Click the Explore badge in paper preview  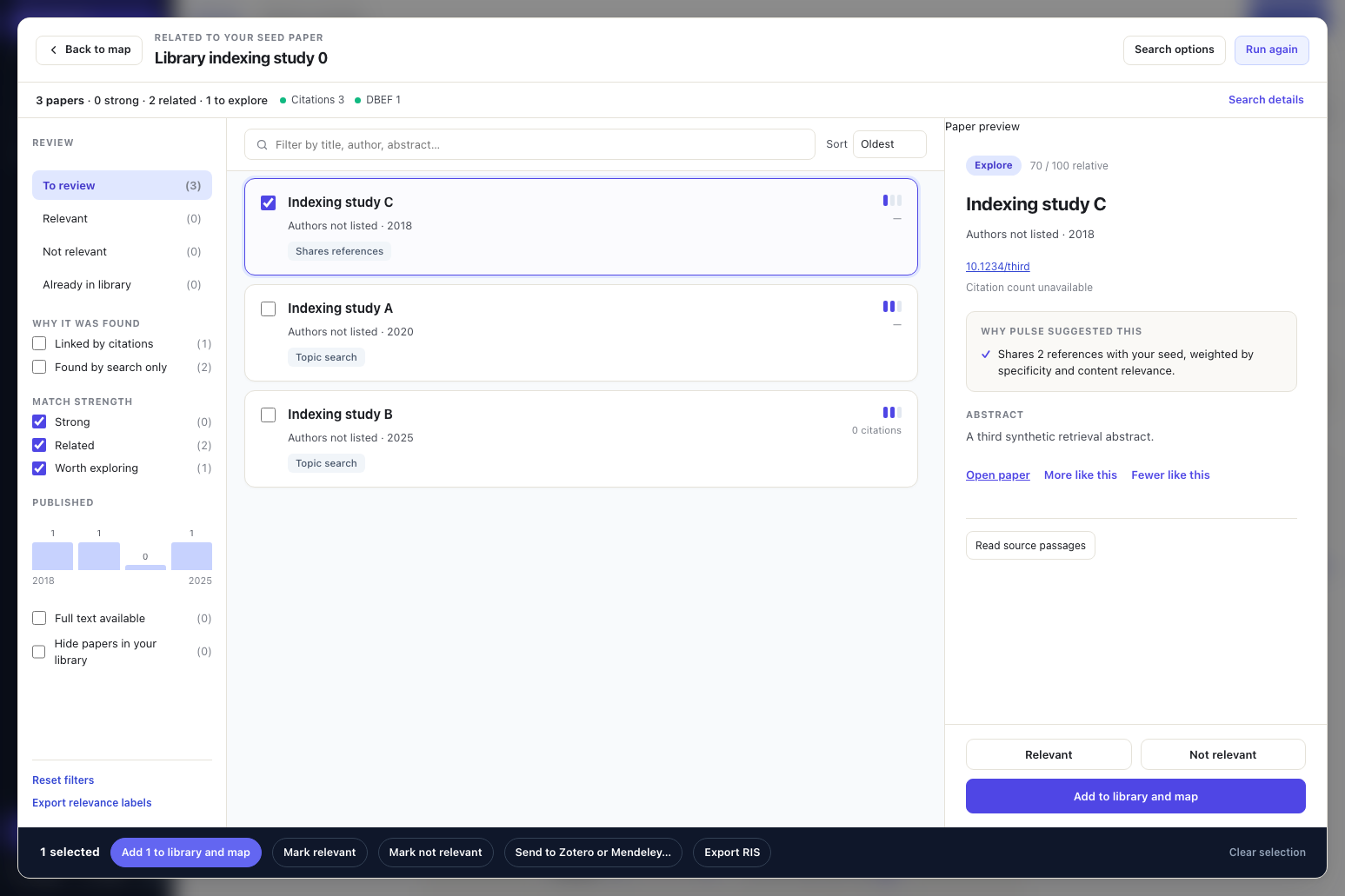pos(993,165)
